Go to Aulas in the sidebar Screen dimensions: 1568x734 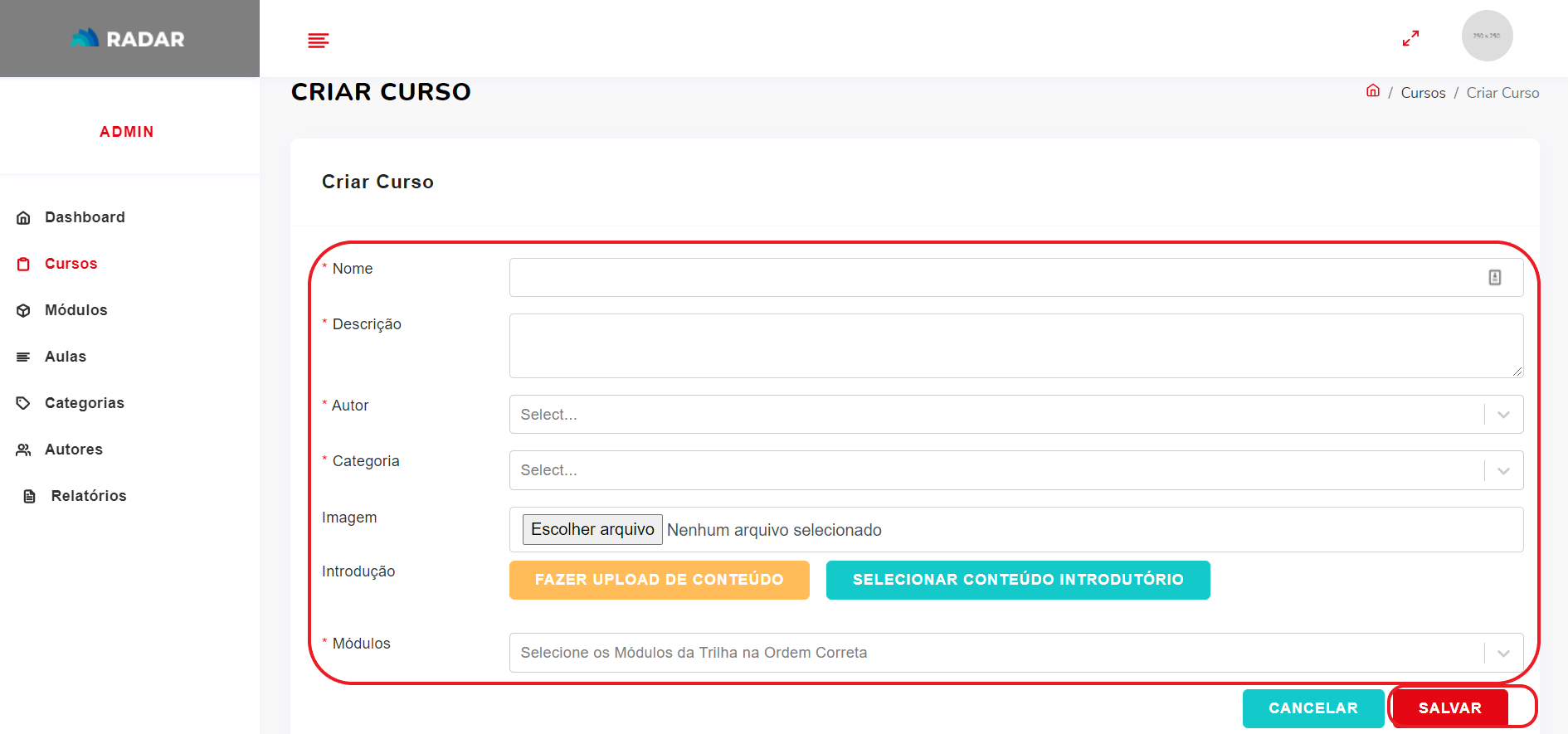[65, 357]
